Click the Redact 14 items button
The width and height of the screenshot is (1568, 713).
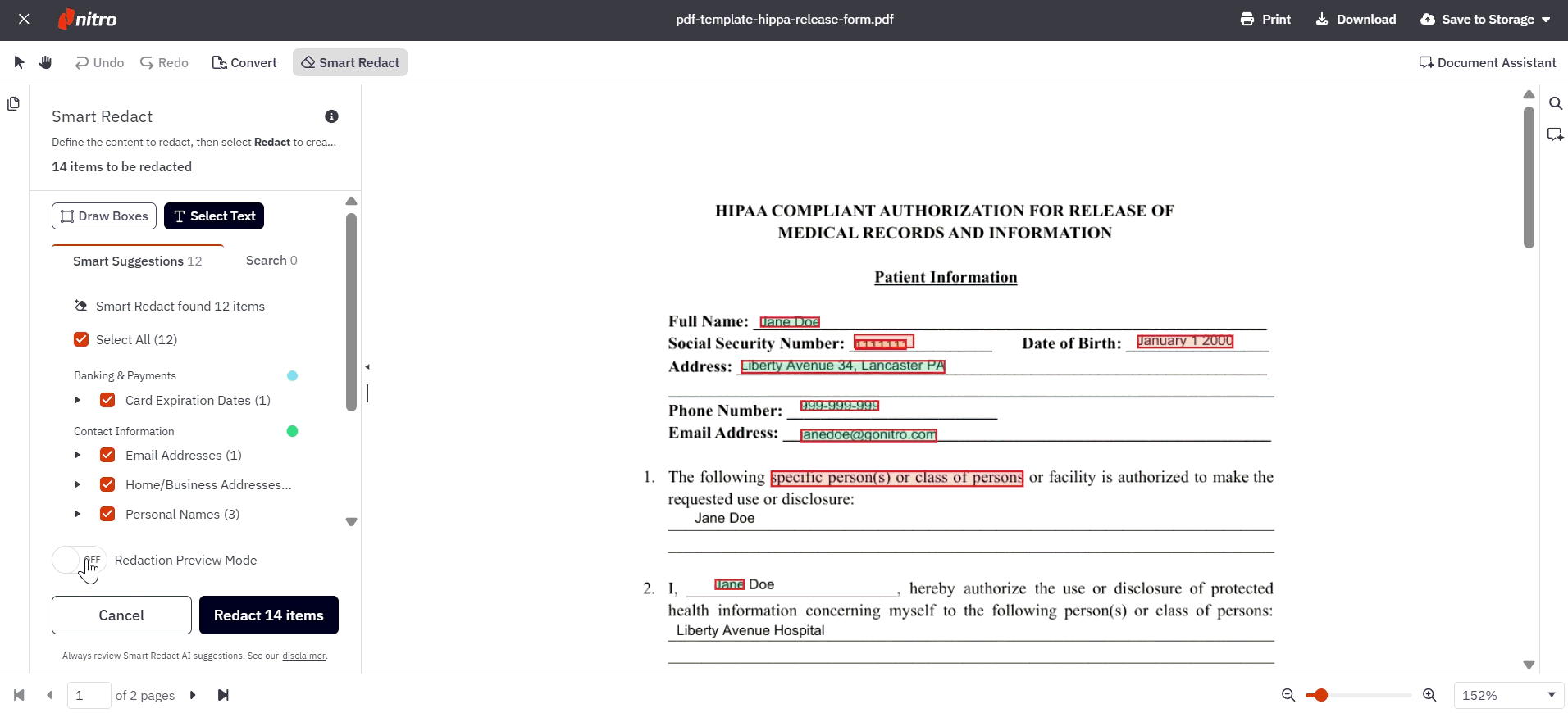[269, 615]
